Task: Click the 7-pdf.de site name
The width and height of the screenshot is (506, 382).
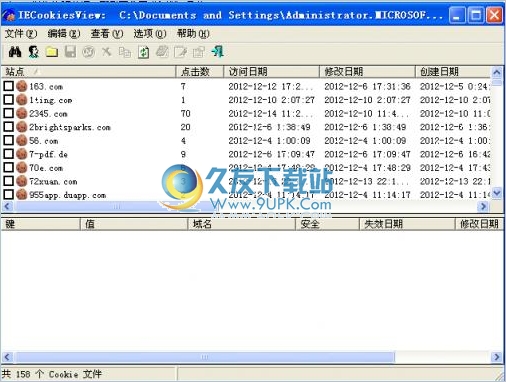Action: tap(48, 154)
